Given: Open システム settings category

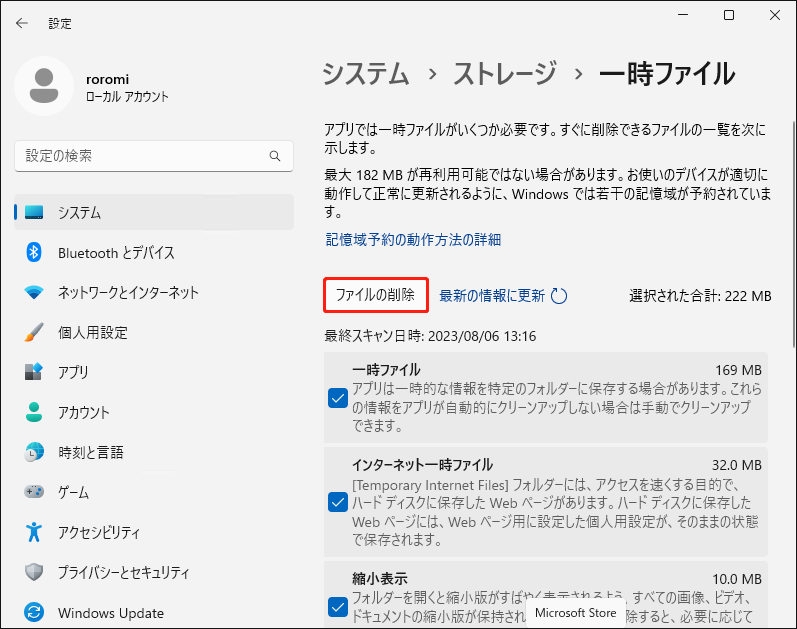Looking at the screenshot, I should [154, 212].
